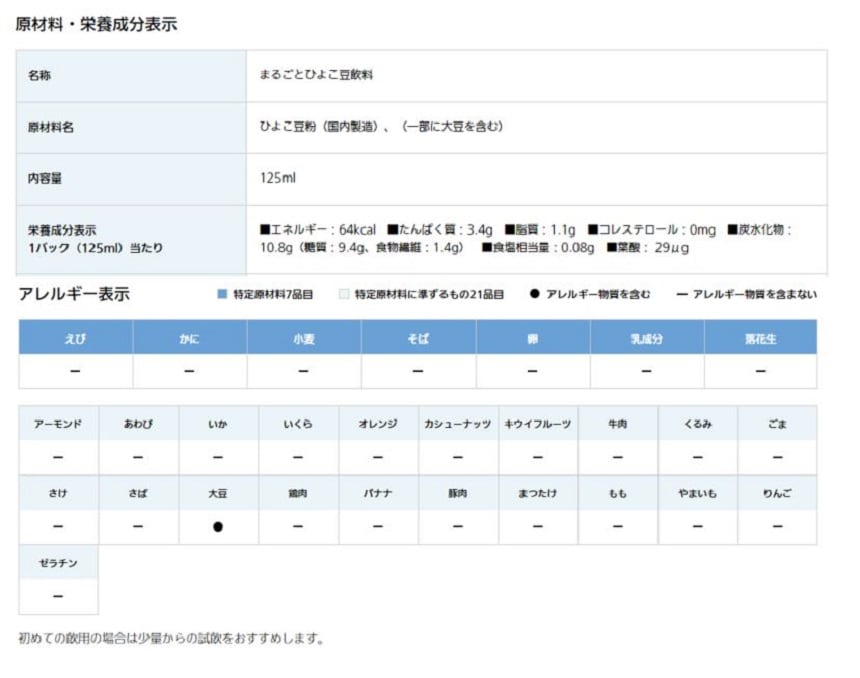Click the gray square legend for 準ずるもの21品目
The height and width of the screenshot is (678, 860).
pos(344,294)
